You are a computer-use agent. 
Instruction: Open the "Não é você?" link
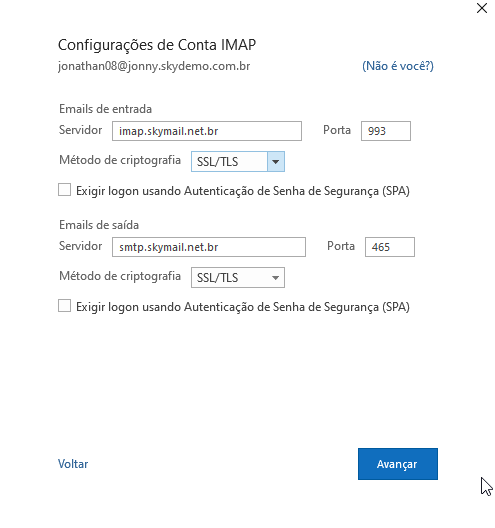[x=398, y=66]
